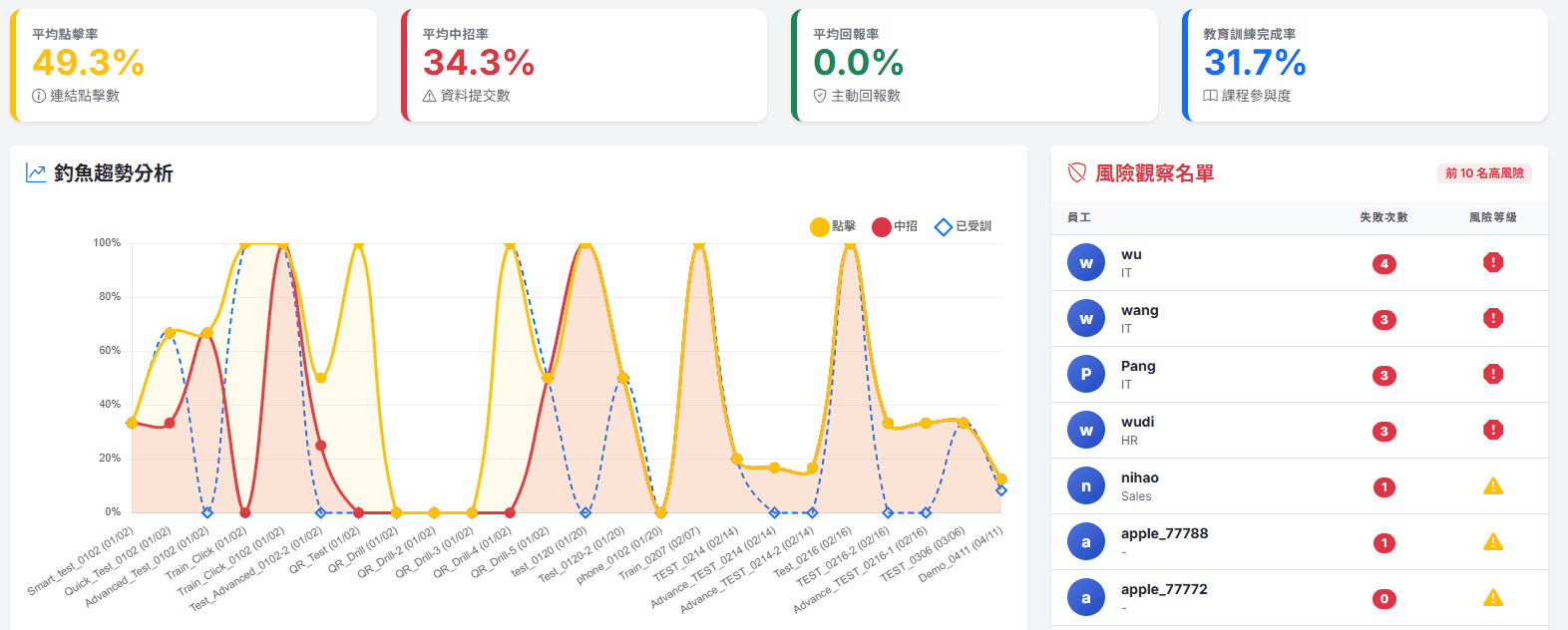Click the trend chart icon next to 釣魚趨勢分析
This screenshot has width=1568, height=630.
(36, 173)
